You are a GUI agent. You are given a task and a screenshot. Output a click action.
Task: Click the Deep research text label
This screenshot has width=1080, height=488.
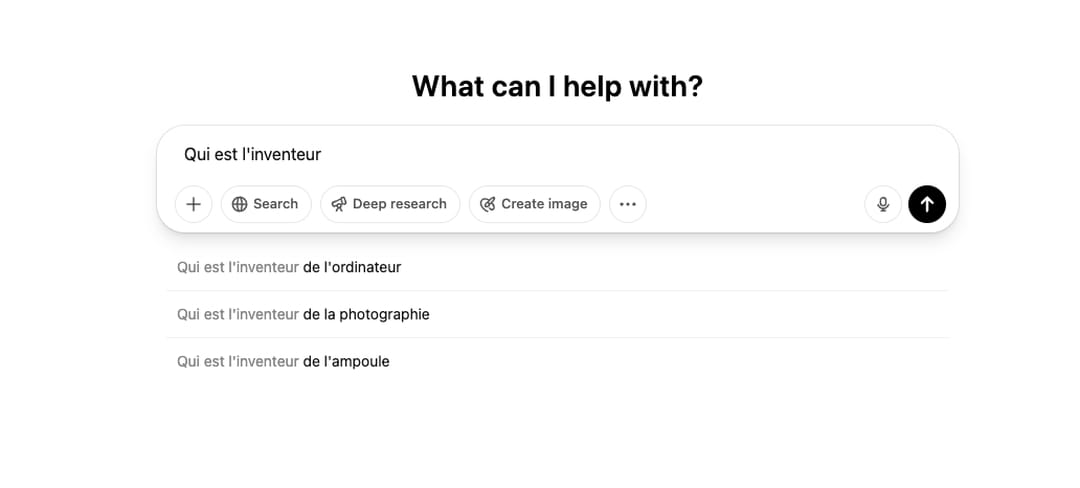coord(399,204)
